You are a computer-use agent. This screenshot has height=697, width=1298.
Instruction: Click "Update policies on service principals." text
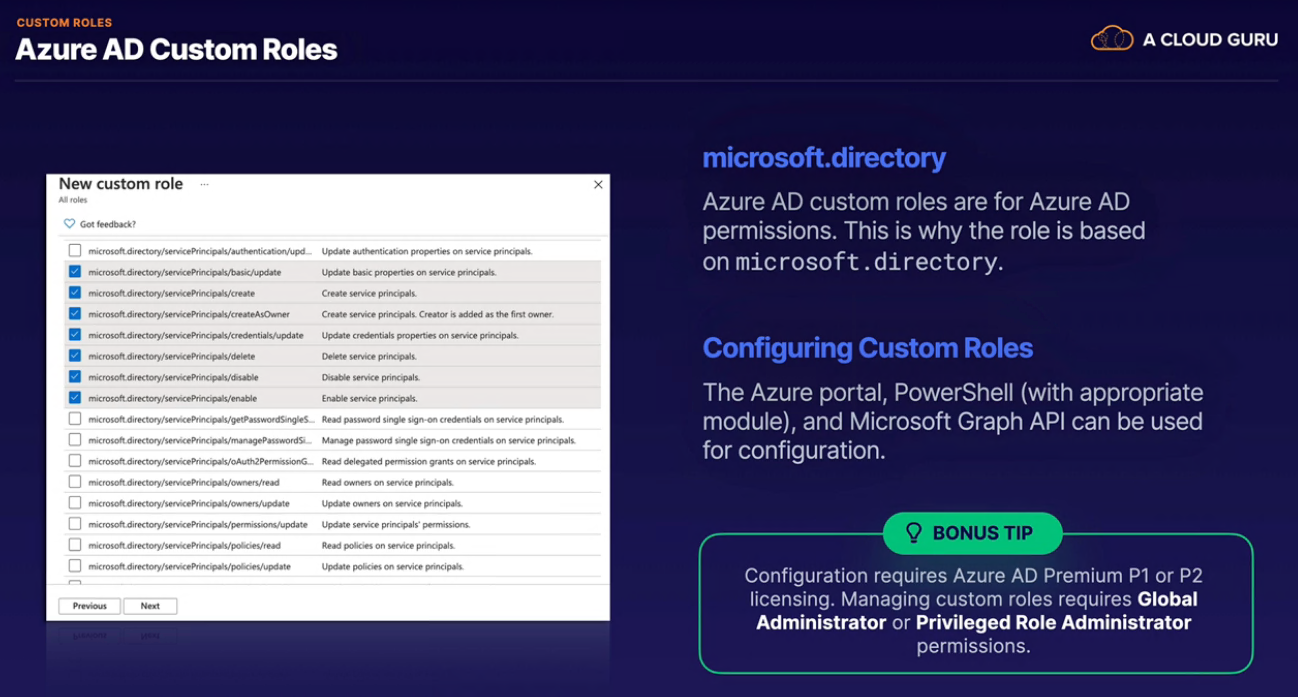[393, 566]
